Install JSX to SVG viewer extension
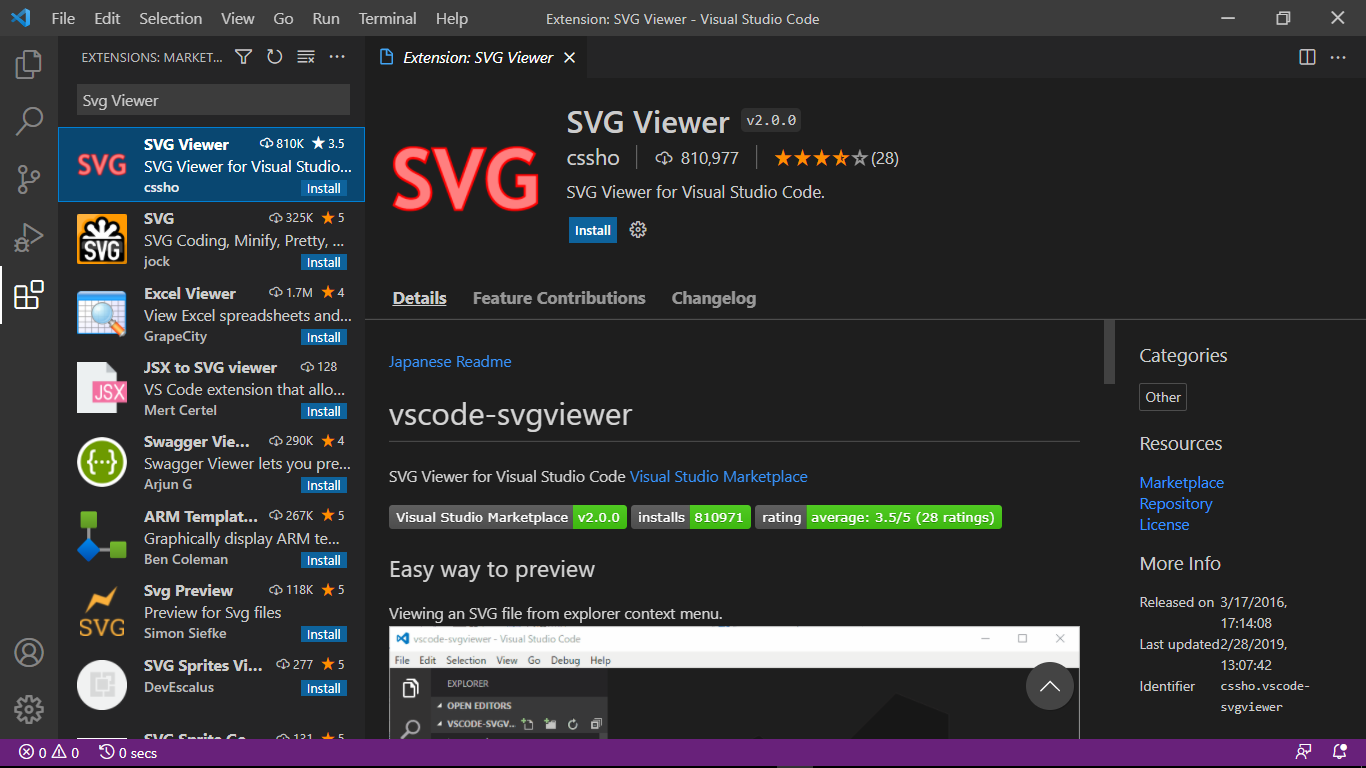 324,411
